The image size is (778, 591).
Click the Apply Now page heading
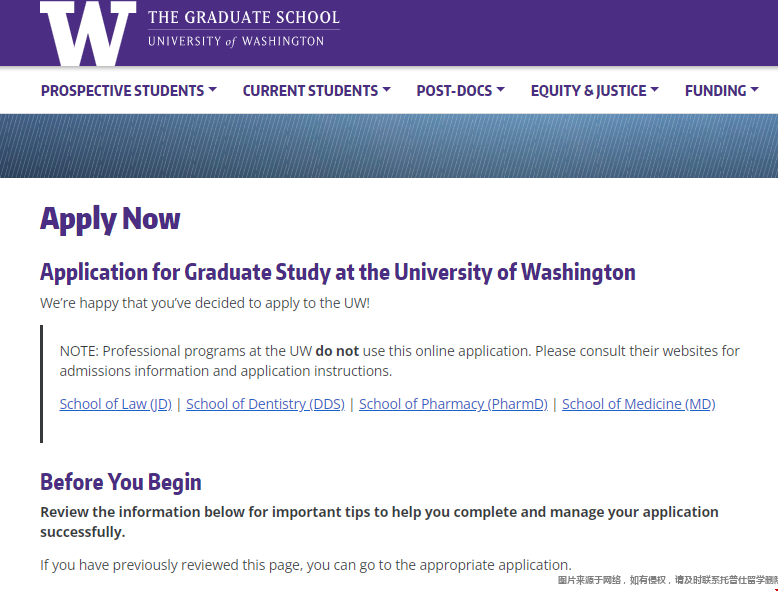pyautogui.click(x=110, y=219)
